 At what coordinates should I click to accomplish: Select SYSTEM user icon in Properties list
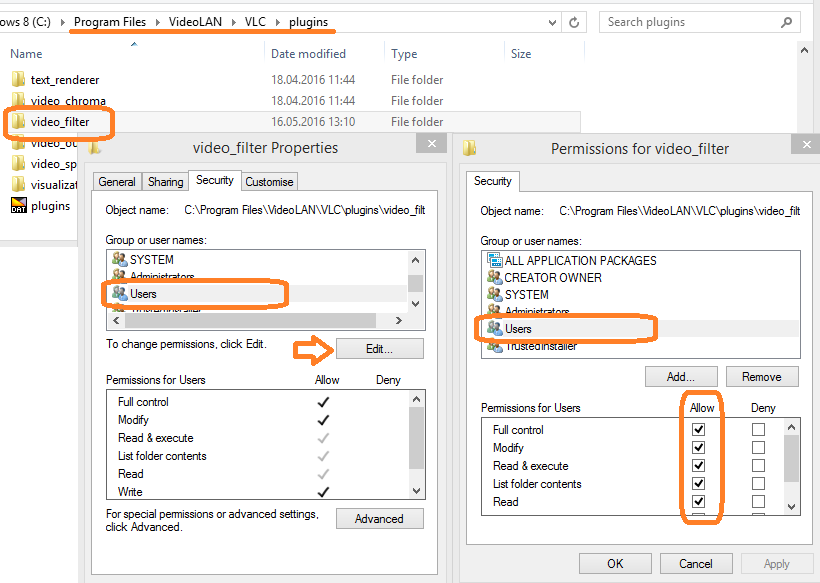tap(119, 260)
